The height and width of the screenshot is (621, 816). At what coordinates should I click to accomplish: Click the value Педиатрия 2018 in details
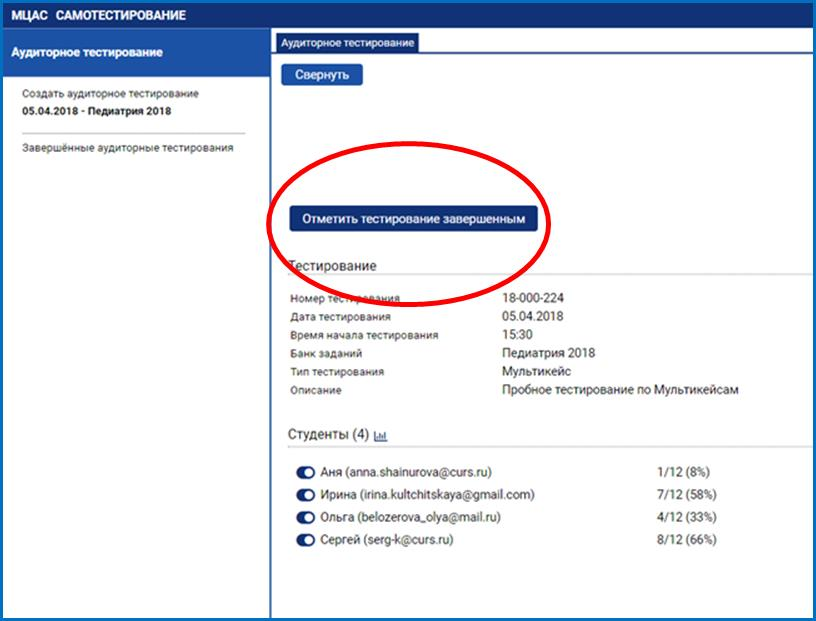point(549,353)
